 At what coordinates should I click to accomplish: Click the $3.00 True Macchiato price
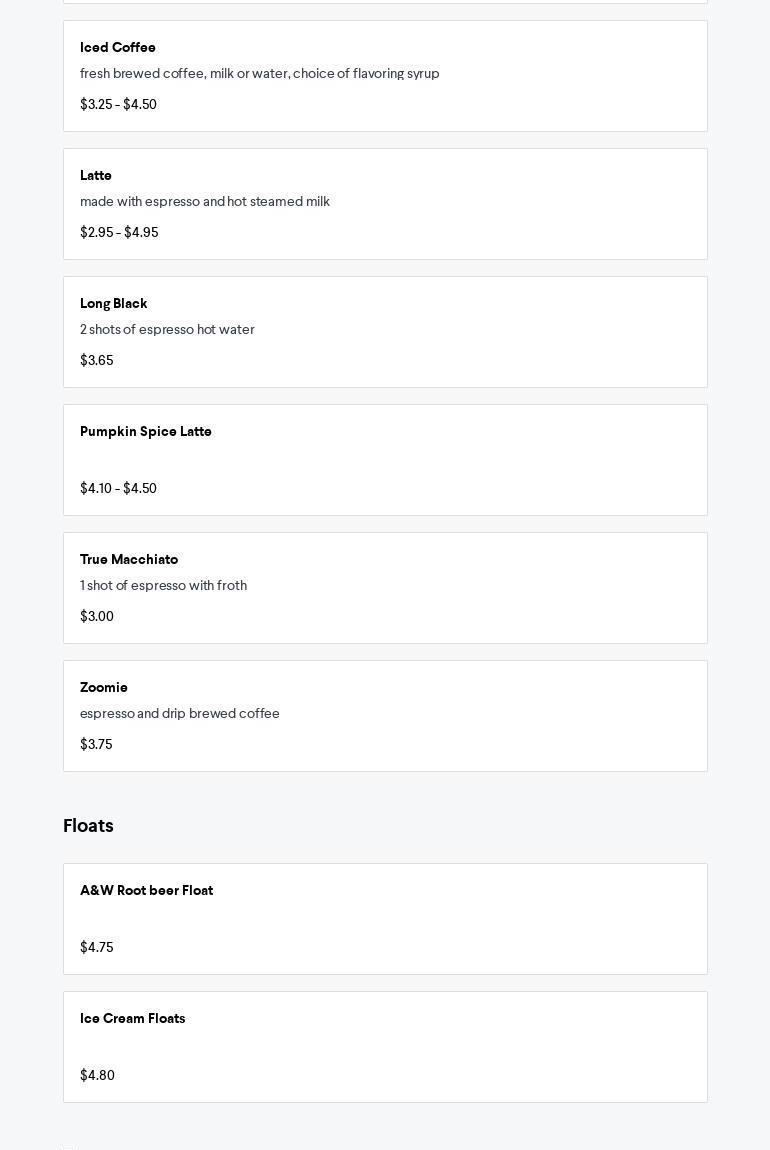tap(97, 617)
